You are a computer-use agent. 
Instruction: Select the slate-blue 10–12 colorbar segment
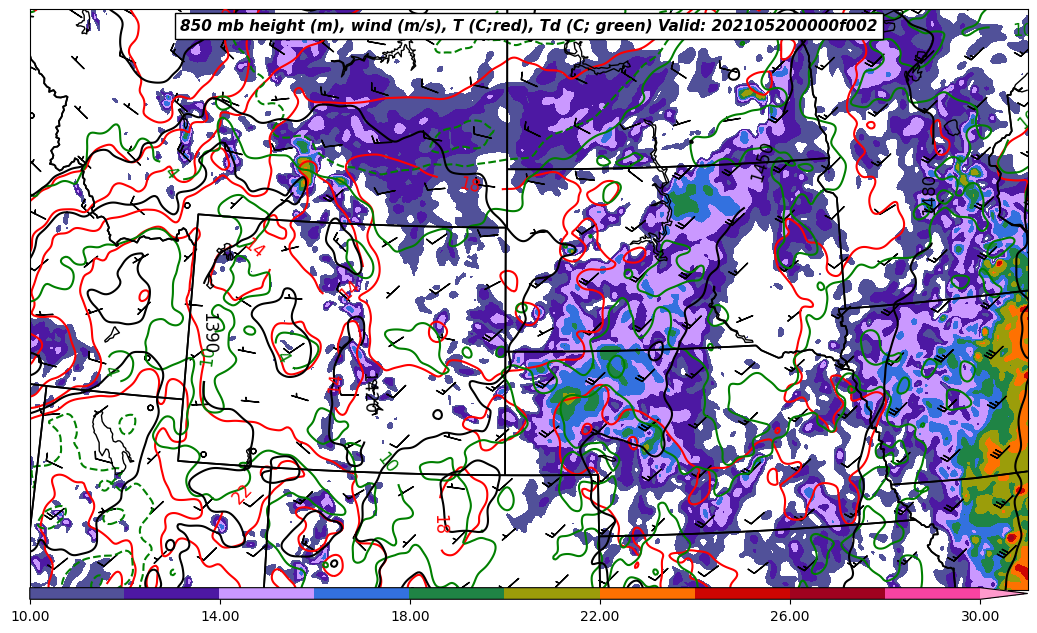(x=77, y=593)
